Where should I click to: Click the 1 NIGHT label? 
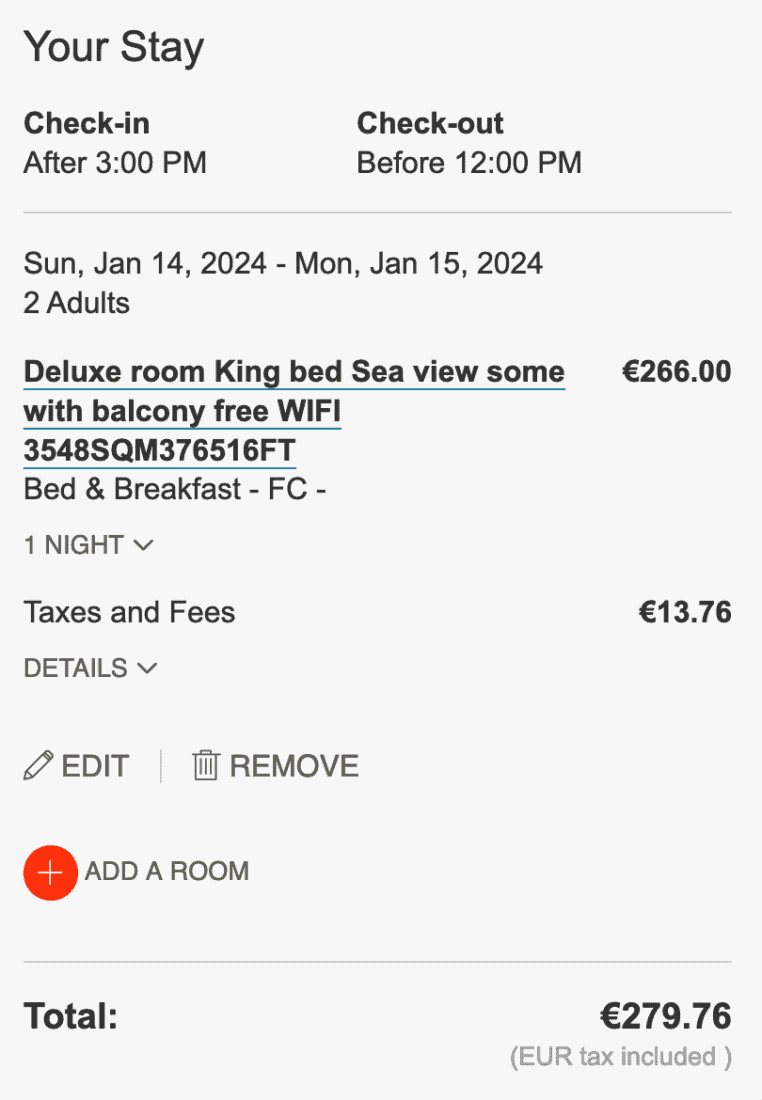click(x=74, y=545)
